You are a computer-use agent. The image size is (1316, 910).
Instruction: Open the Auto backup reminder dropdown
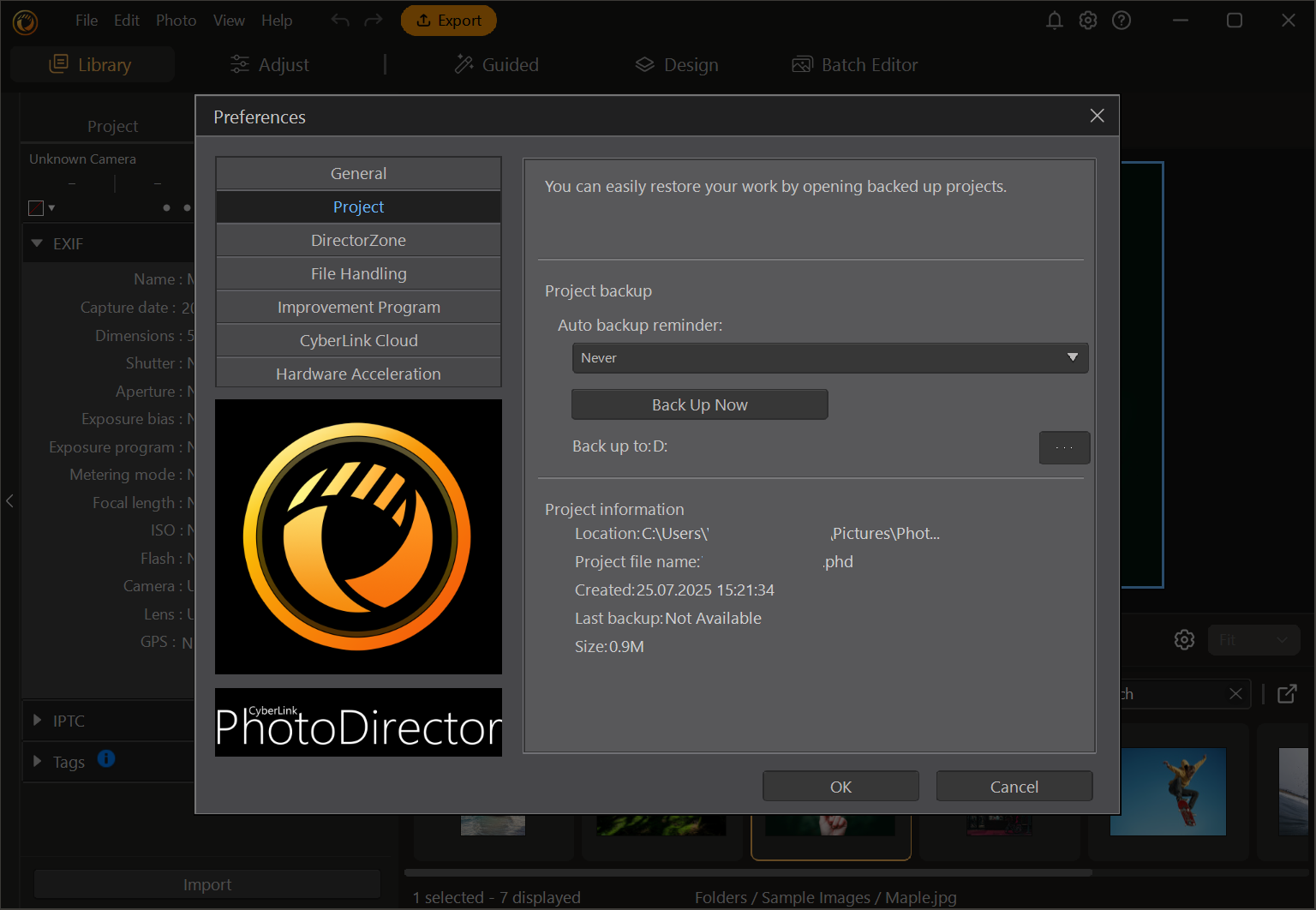829,358
